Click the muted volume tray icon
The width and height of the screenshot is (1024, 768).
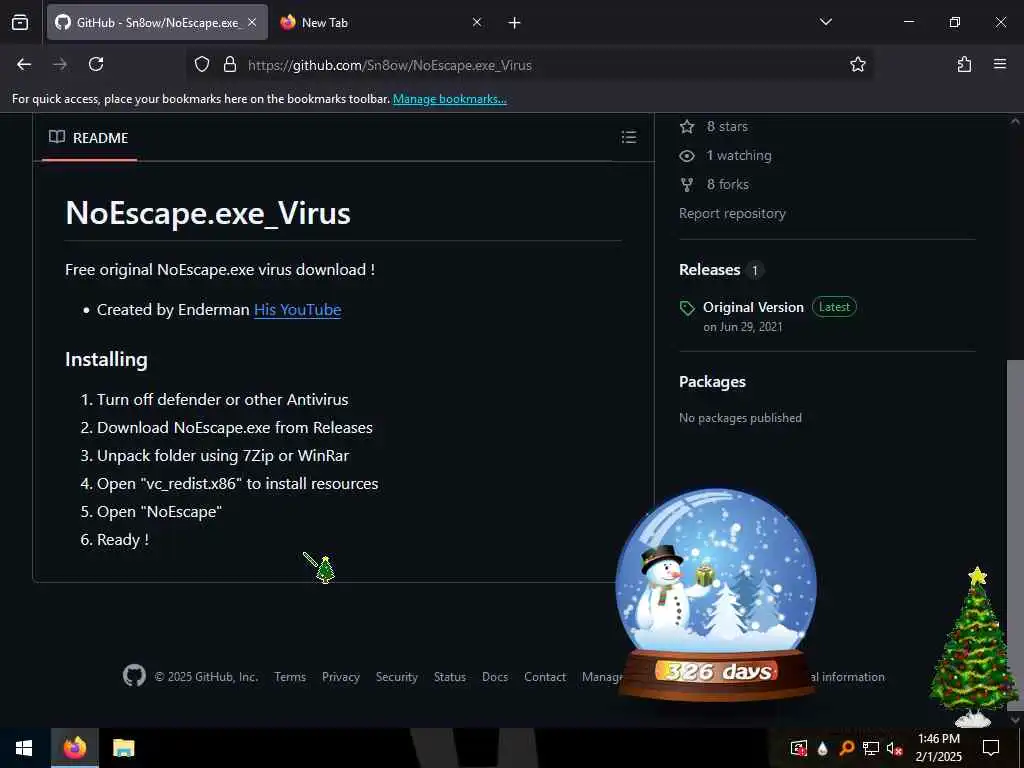pyautogui.click(x=894, y=748)
